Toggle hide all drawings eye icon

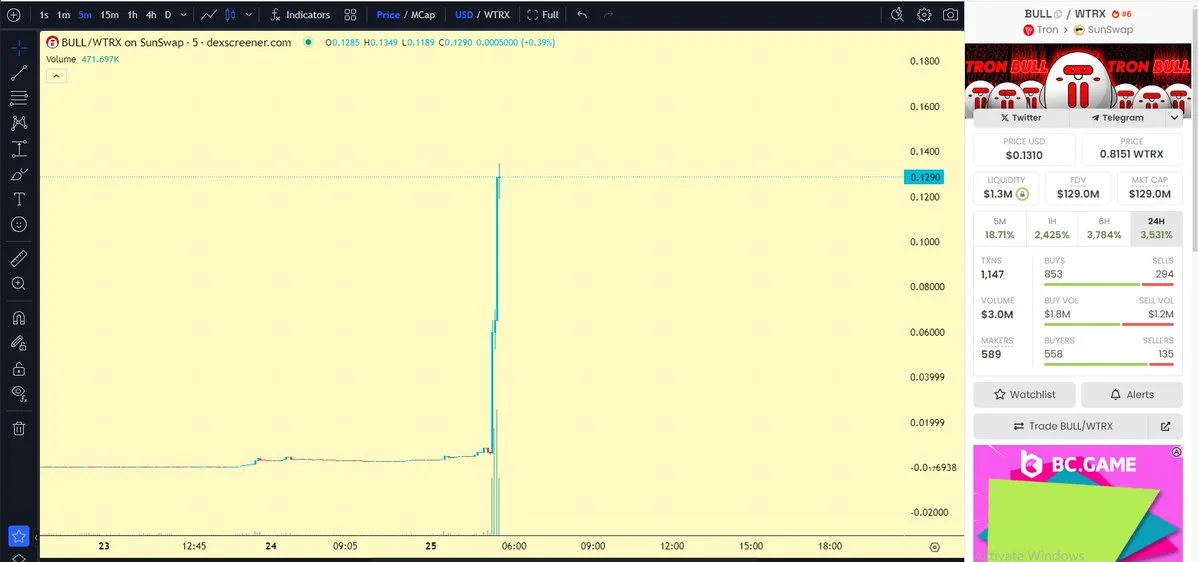click(19, 394)
